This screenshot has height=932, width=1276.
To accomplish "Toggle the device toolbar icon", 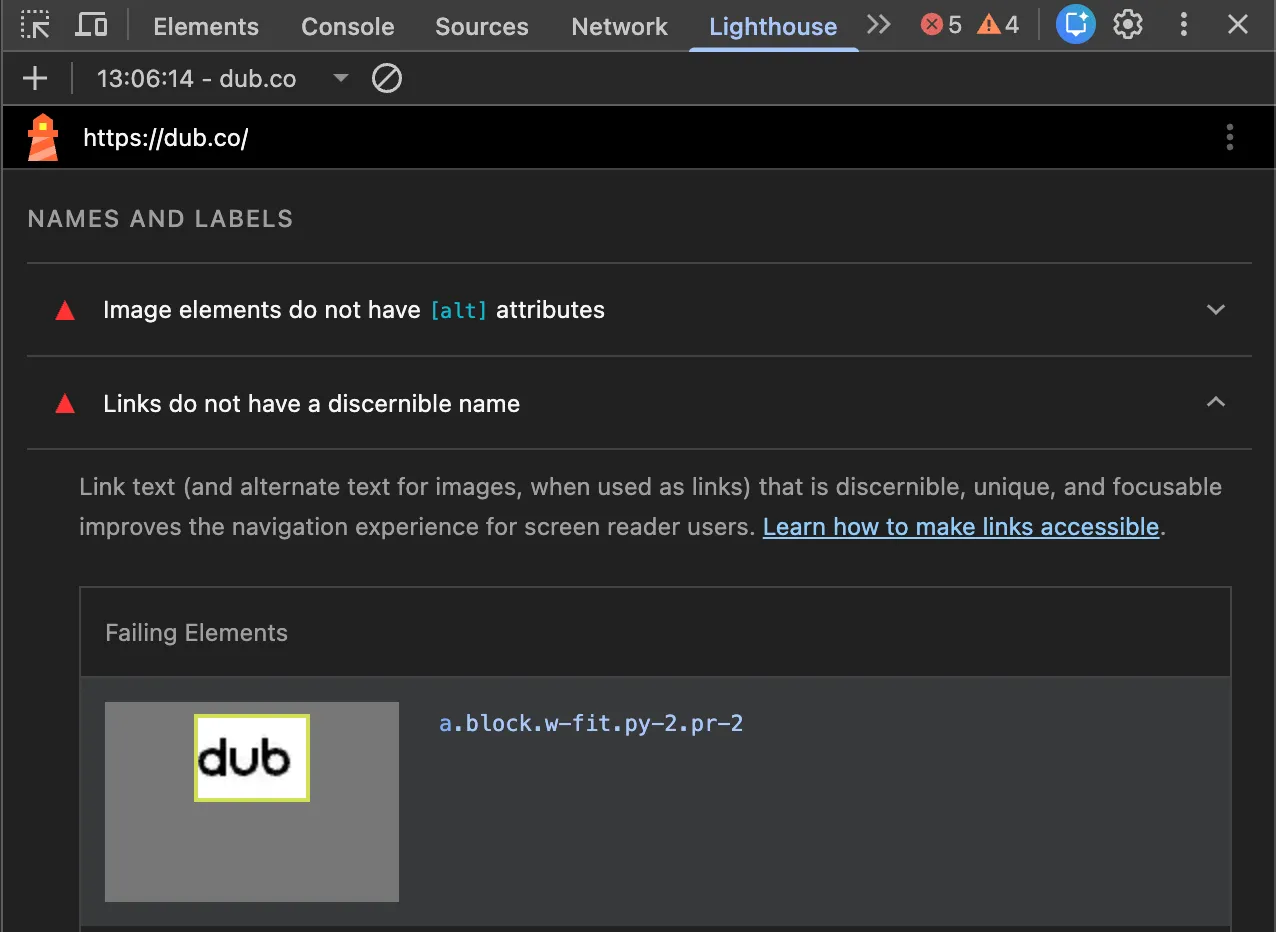I will [x=91, y=25].
